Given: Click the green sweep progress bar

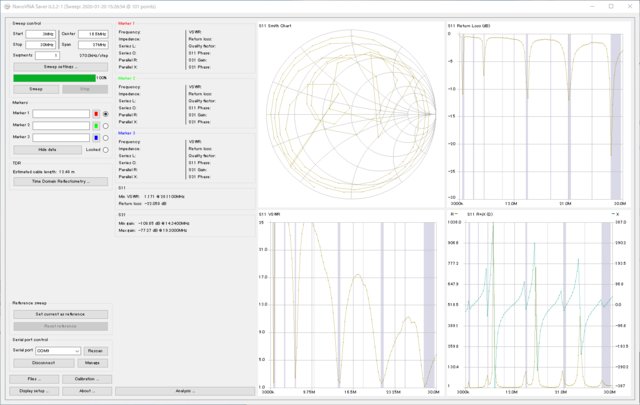Looking at the screenshot, I should click(x=55, y=78).
